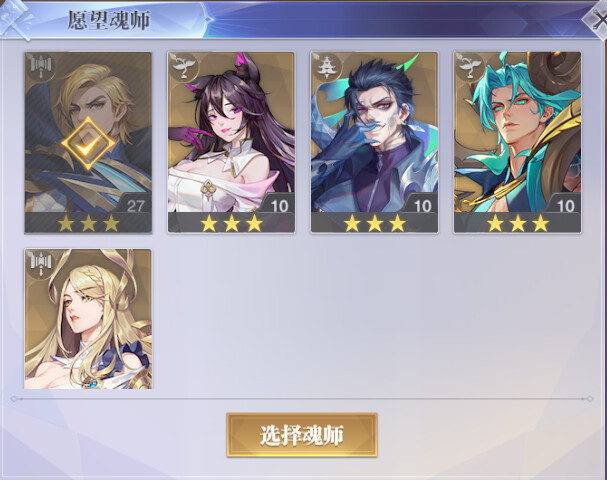Click the 10 badge on cat-eared girl card

pos(279,206)
